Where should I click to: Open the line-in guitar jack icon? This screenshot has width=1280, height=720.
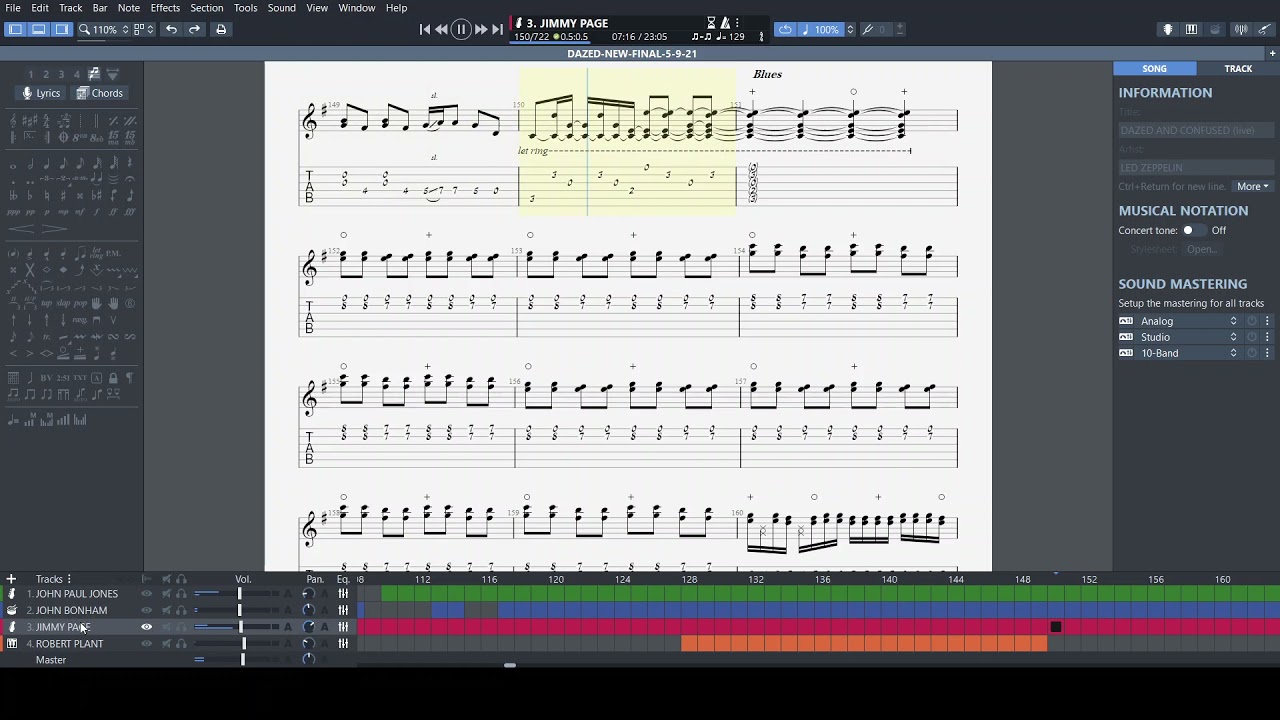[1264, 29]
